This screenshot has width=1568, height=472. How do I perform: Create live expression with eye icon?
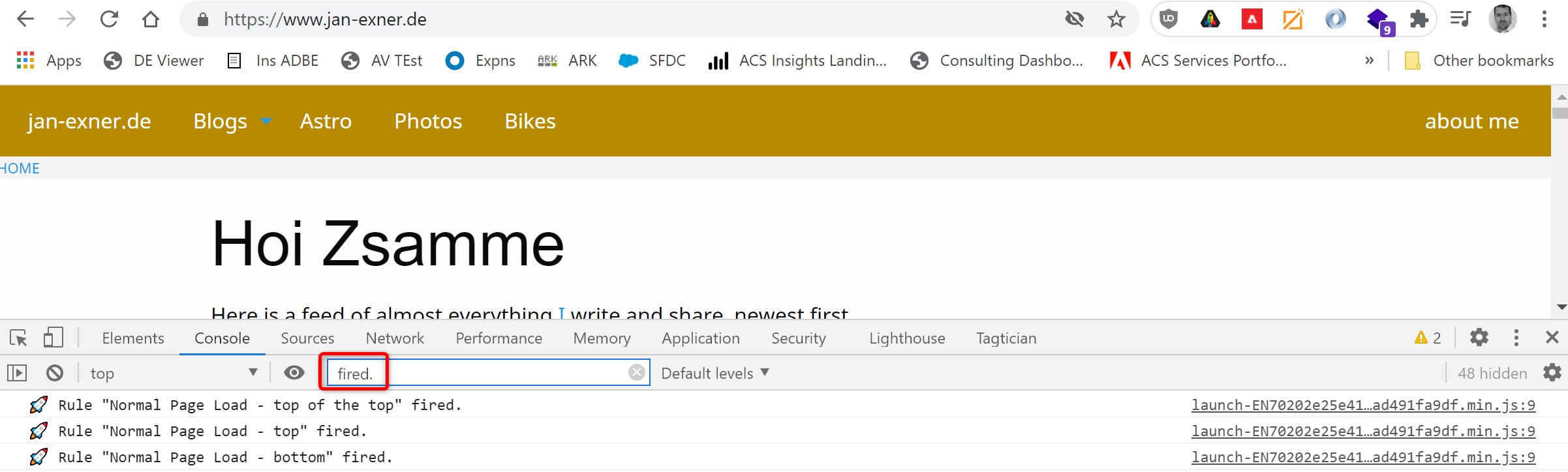coord(294,373)
